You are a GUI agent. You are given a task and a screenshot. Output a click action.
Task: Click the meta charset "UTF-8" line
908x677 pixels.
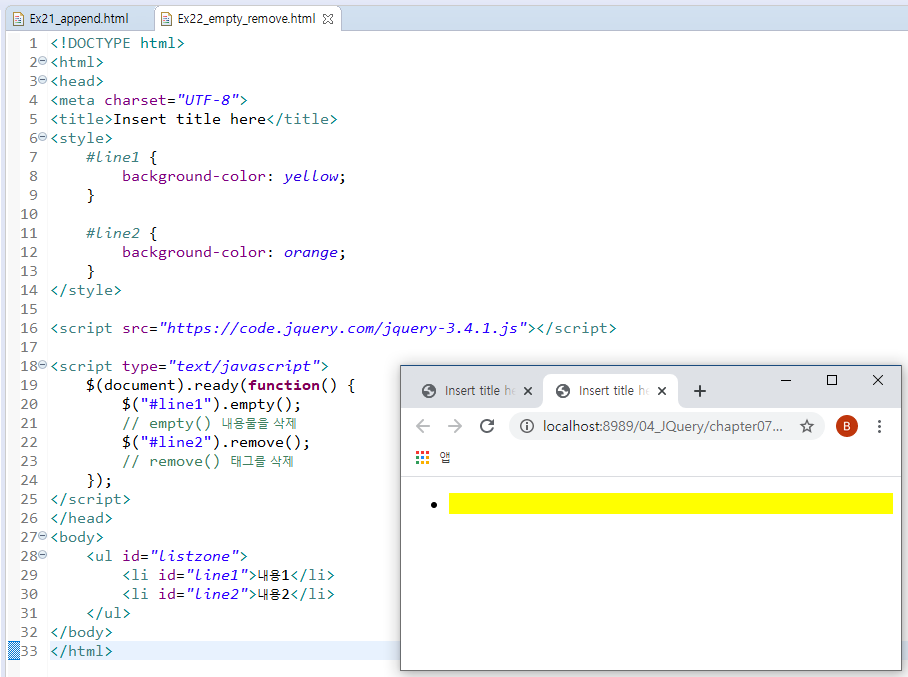(149, 100)
